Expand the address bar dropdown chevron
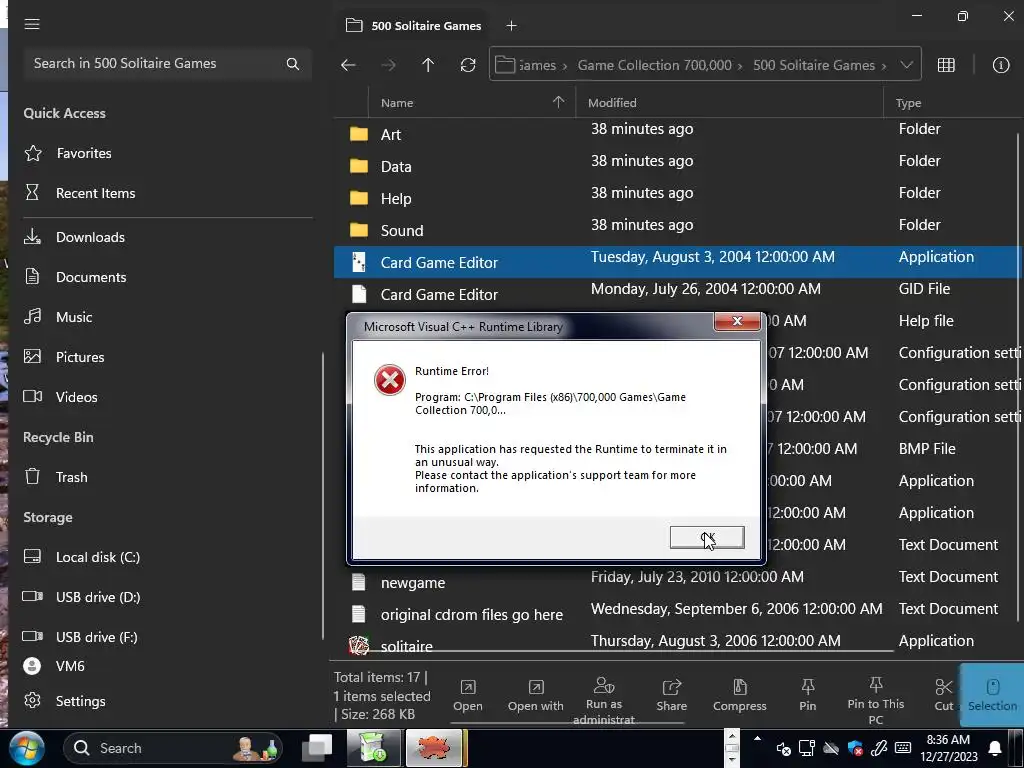Screen dimensions: 1024x768 coord(906,65)
